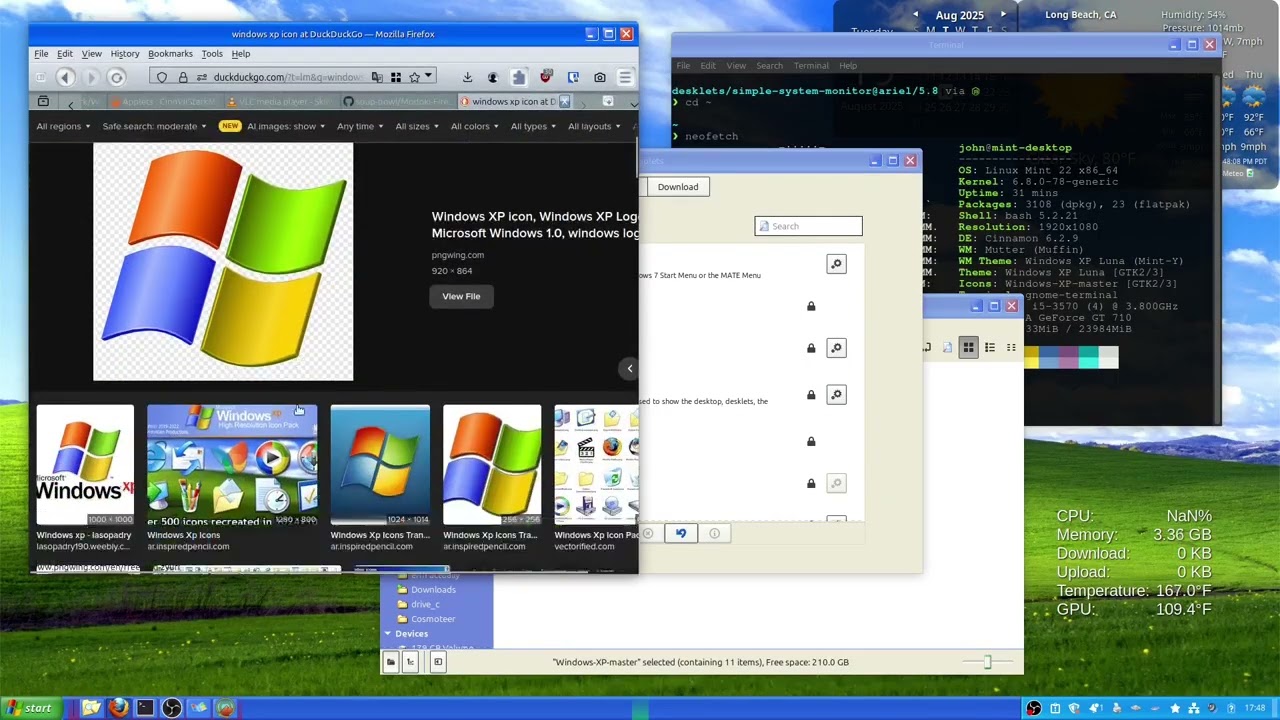The height and width of the screenshot is (720, 1280).
Task: Click the Firefox back navigation button
Action: pos(65,77)
